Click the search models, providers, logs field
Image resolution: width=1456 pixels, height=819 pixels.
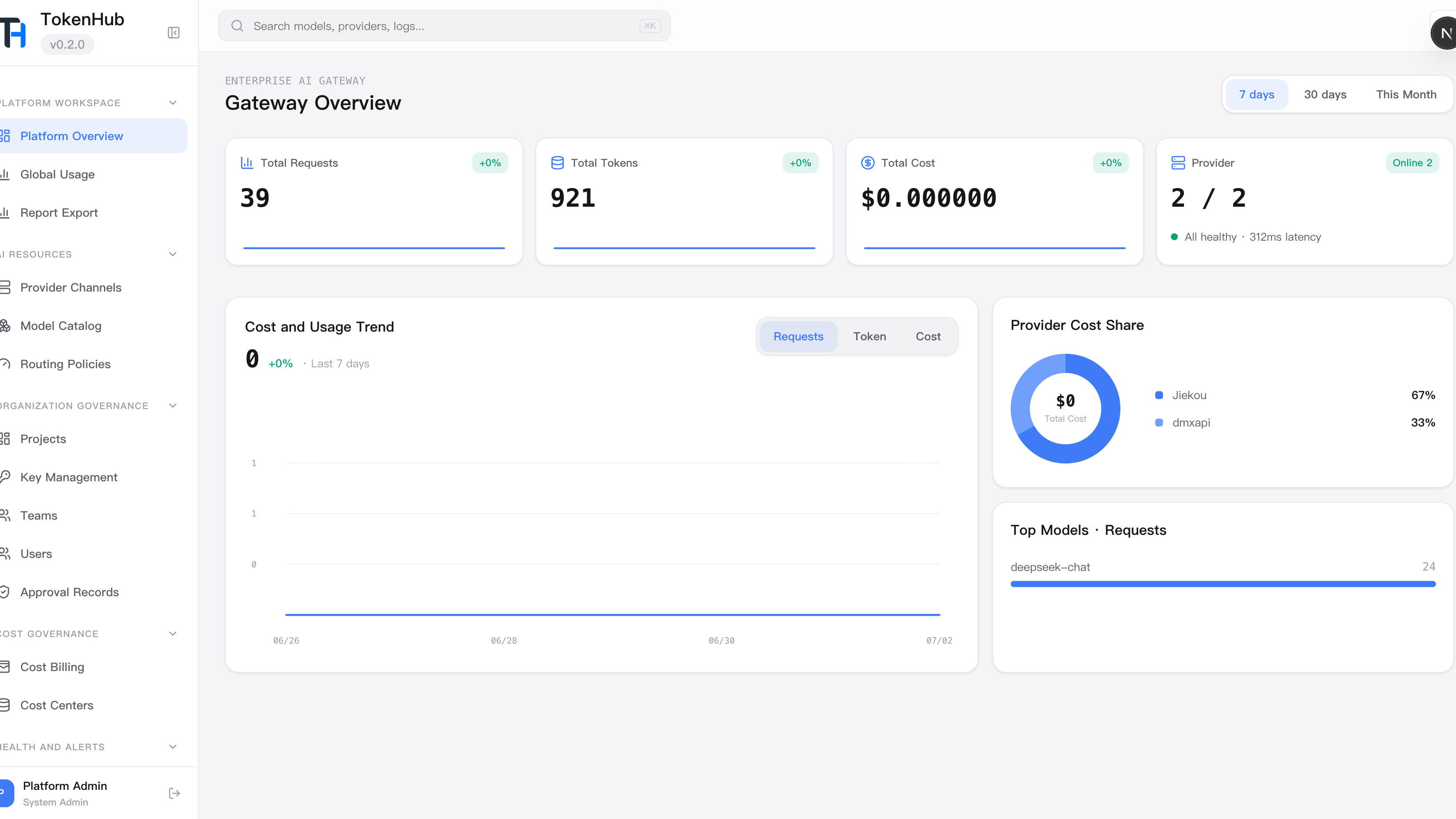point(444,26)
